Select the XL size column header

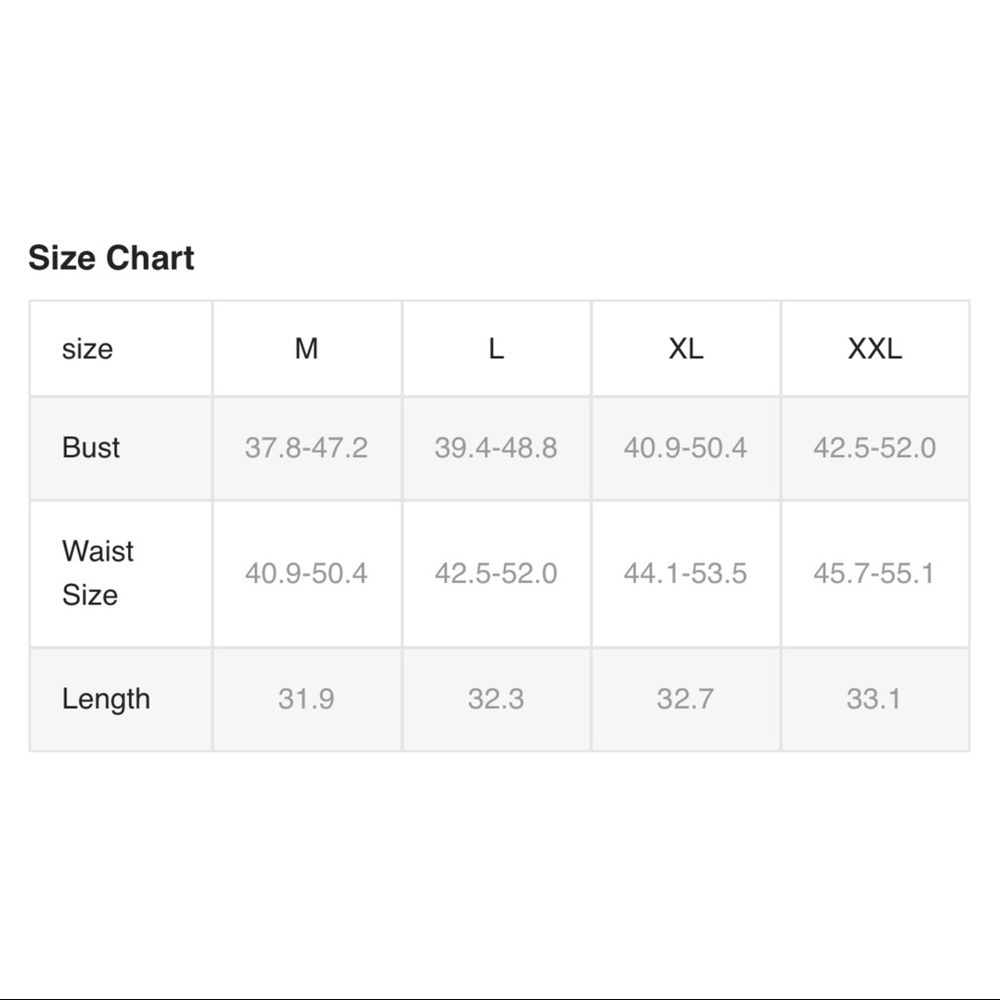click(x=685, y=349)
